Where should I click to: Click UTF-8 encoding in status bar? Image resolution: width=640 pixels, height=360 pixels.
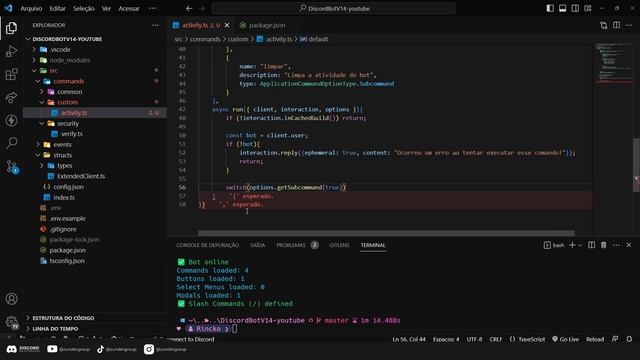(x=474, y=339)
